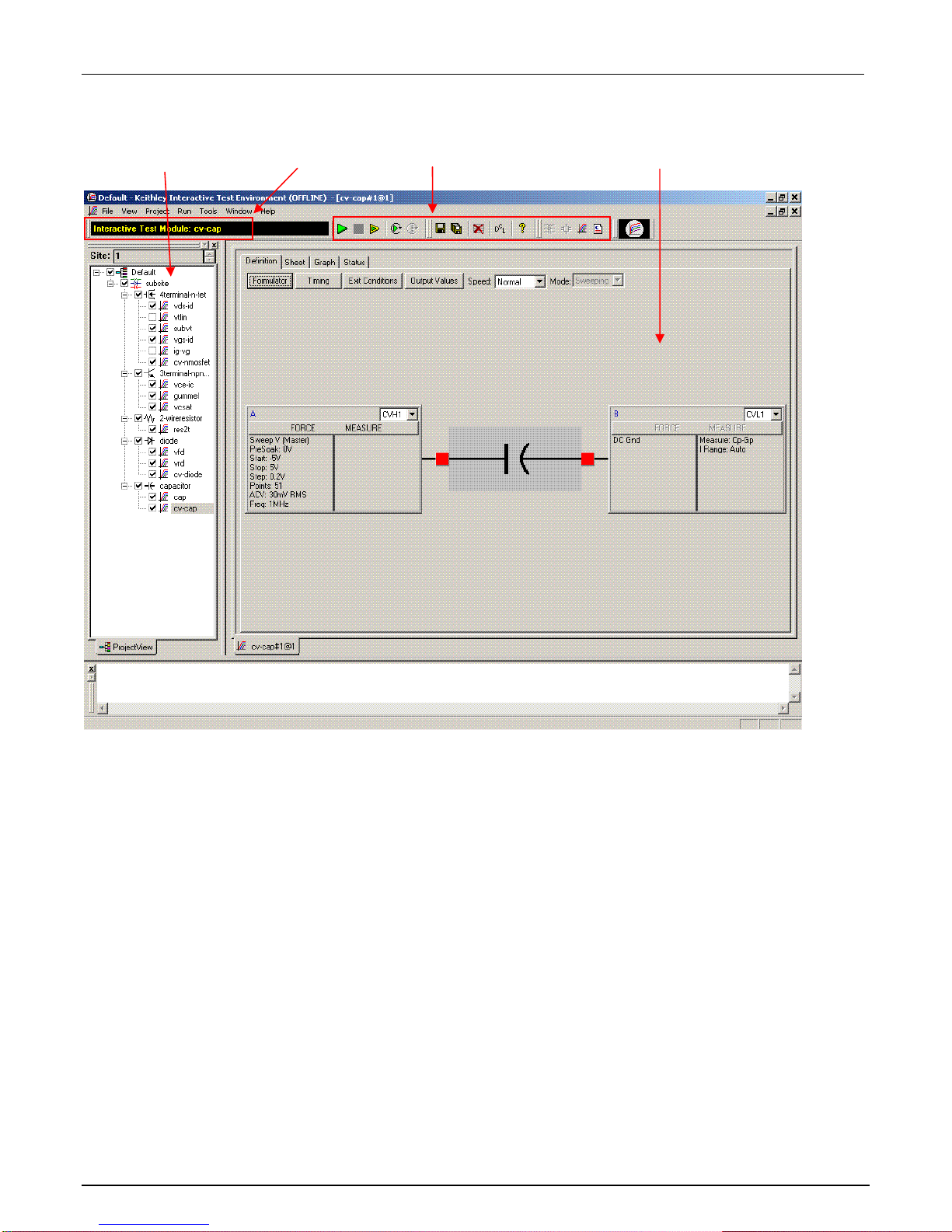Collapse the Default project node

[96, 272]
